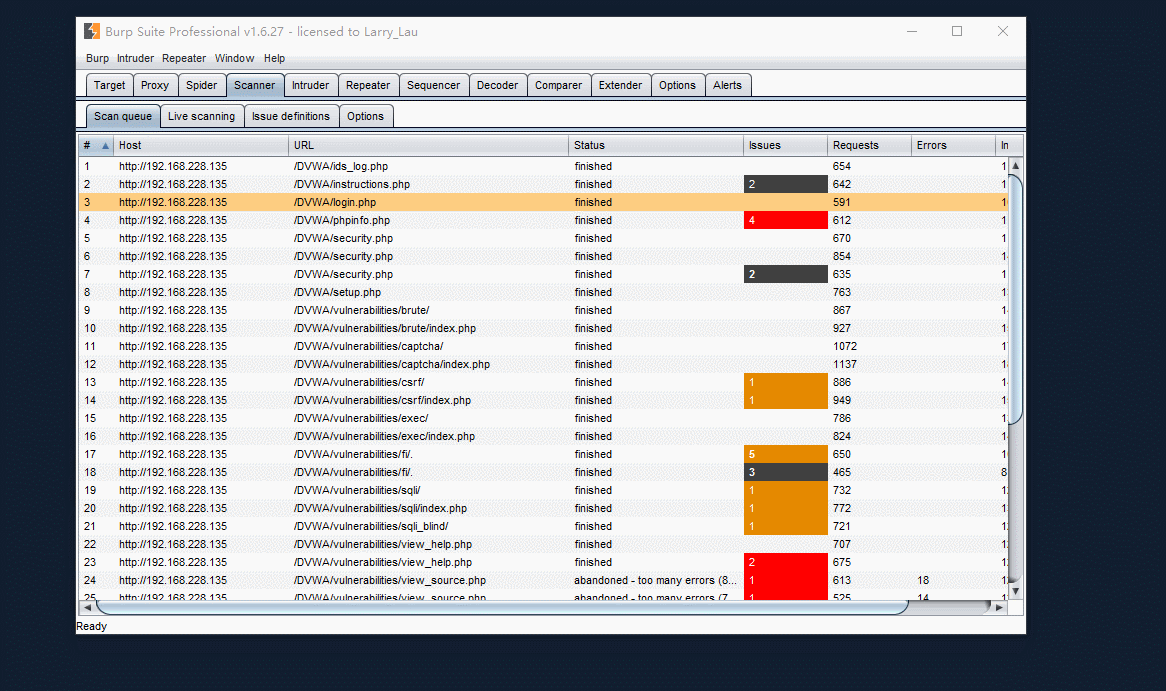This screenshot has width=1166, height=691.
Task: Sort by the Host column header
Action: (x=201, y=146)
